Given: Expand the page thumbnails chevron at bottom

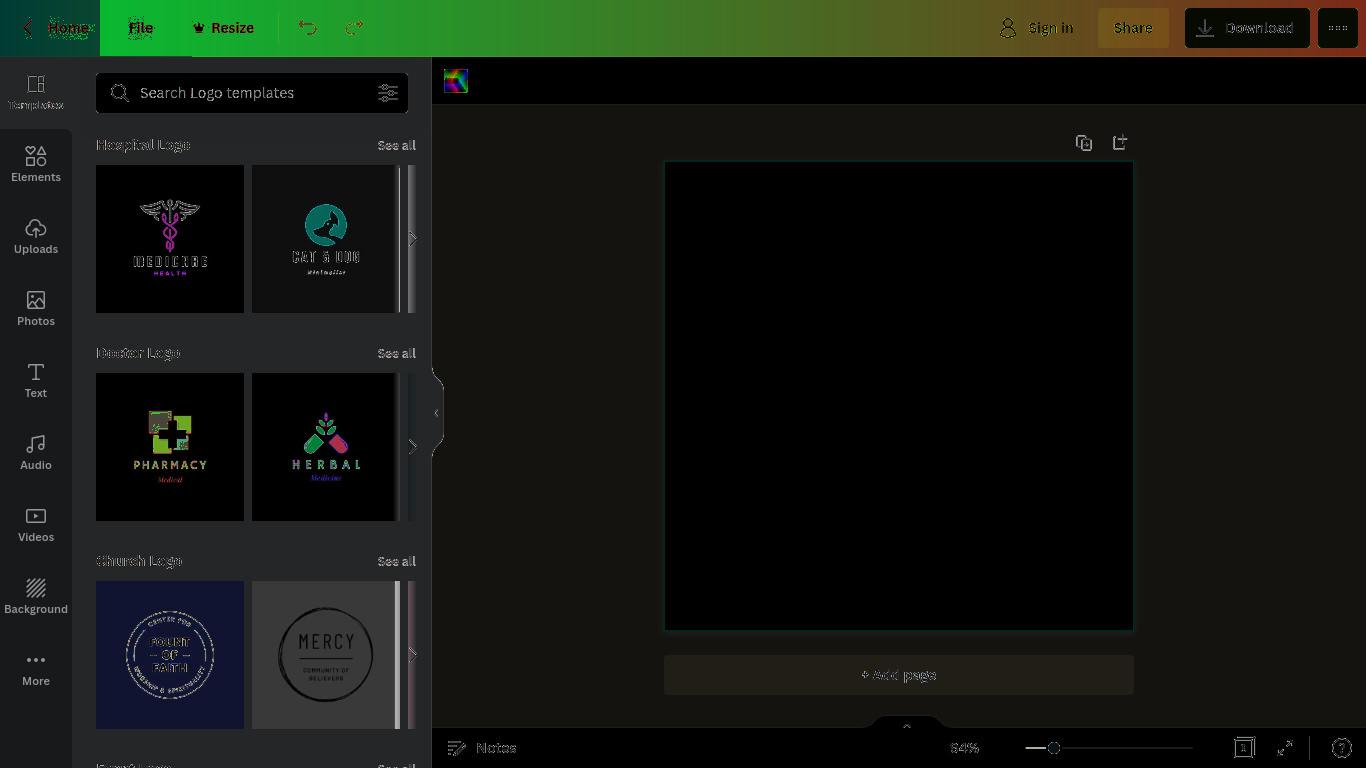Looking at the screenshot, I should 907,725.
